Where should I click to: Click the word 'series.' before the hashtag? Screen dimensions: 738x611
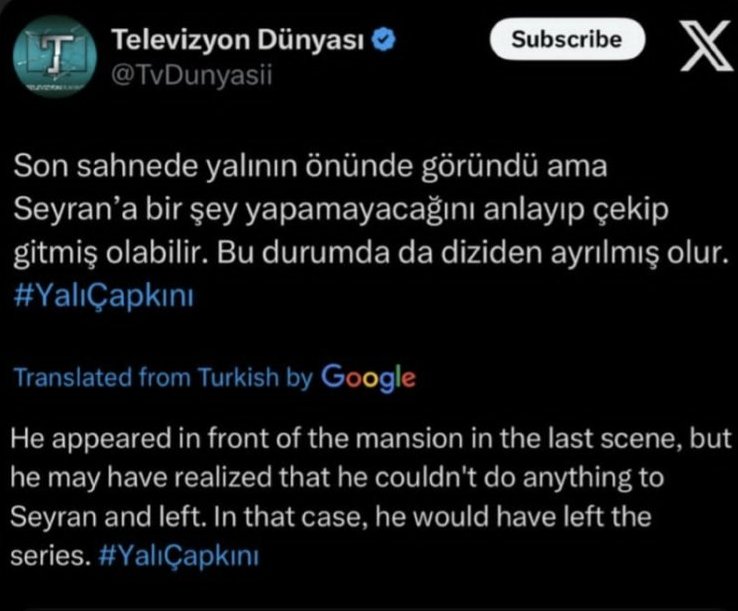coord(50,556)
